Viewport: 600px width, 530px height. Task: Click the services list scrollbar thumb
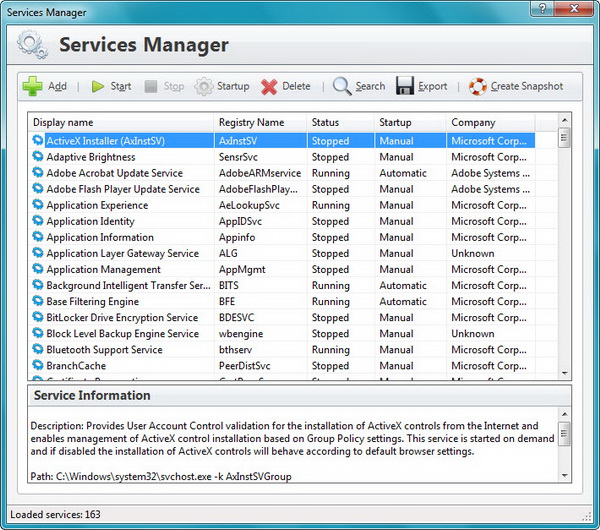pos(564,138)
